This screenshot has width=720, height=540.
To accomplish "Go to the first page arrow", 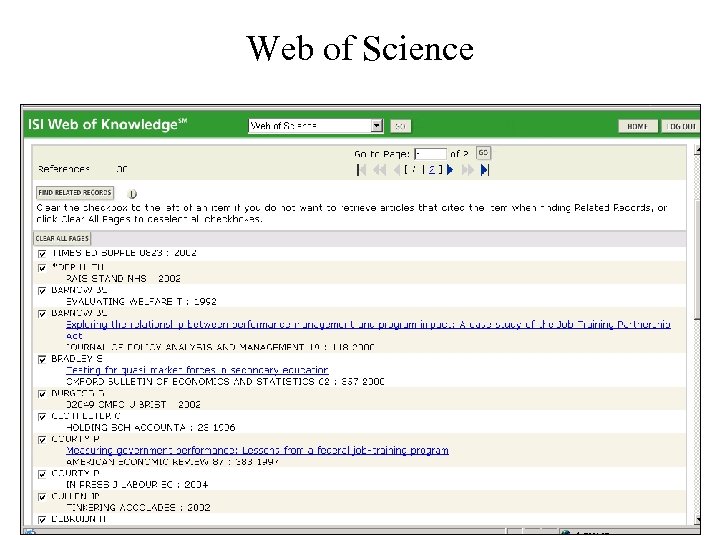I will [x=361, y=170].
